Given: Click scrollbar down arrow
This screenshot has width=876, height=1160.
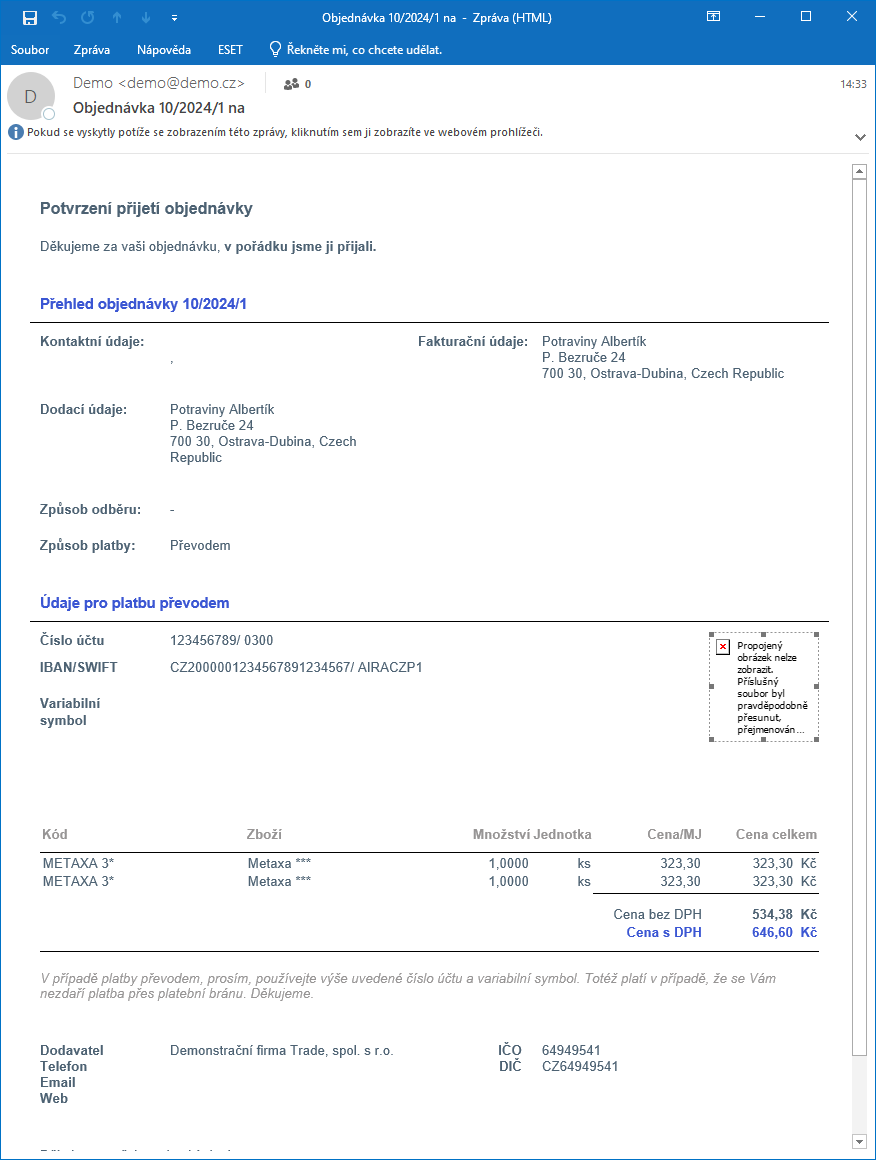Looking at the screenshot, I should (859, 1142).
